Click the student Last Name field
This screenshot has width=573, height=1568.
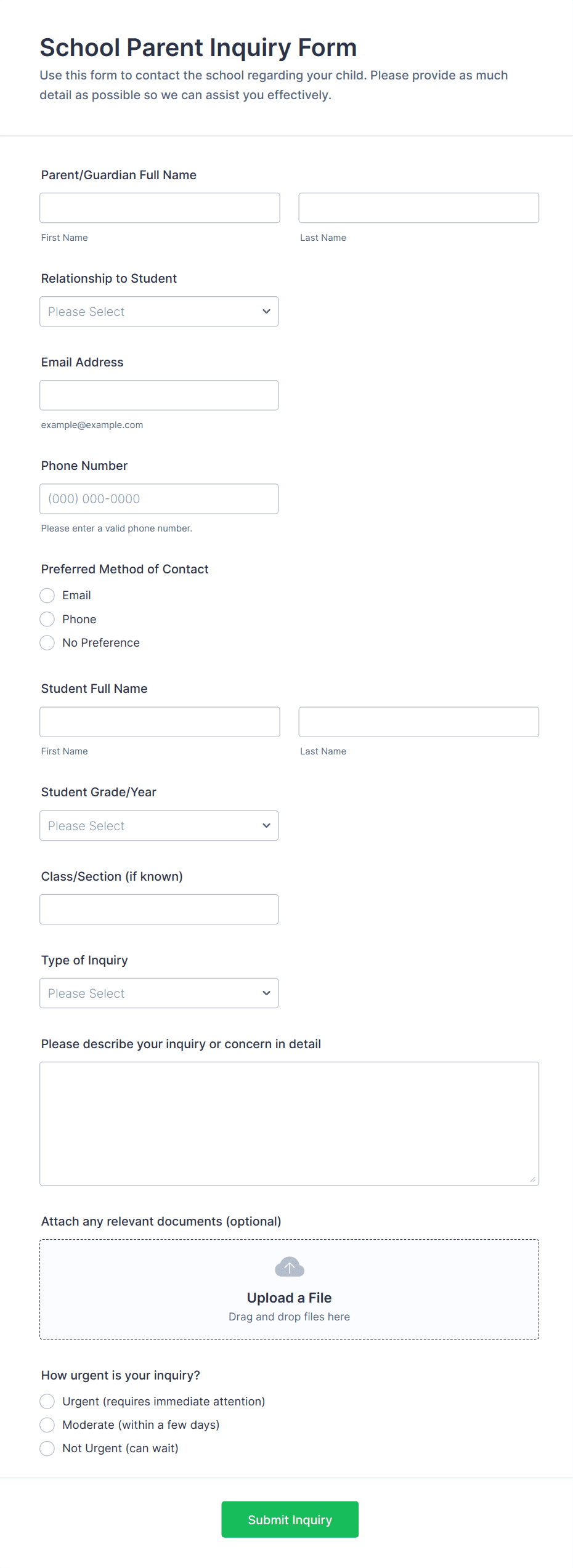(x=418, y=722)
